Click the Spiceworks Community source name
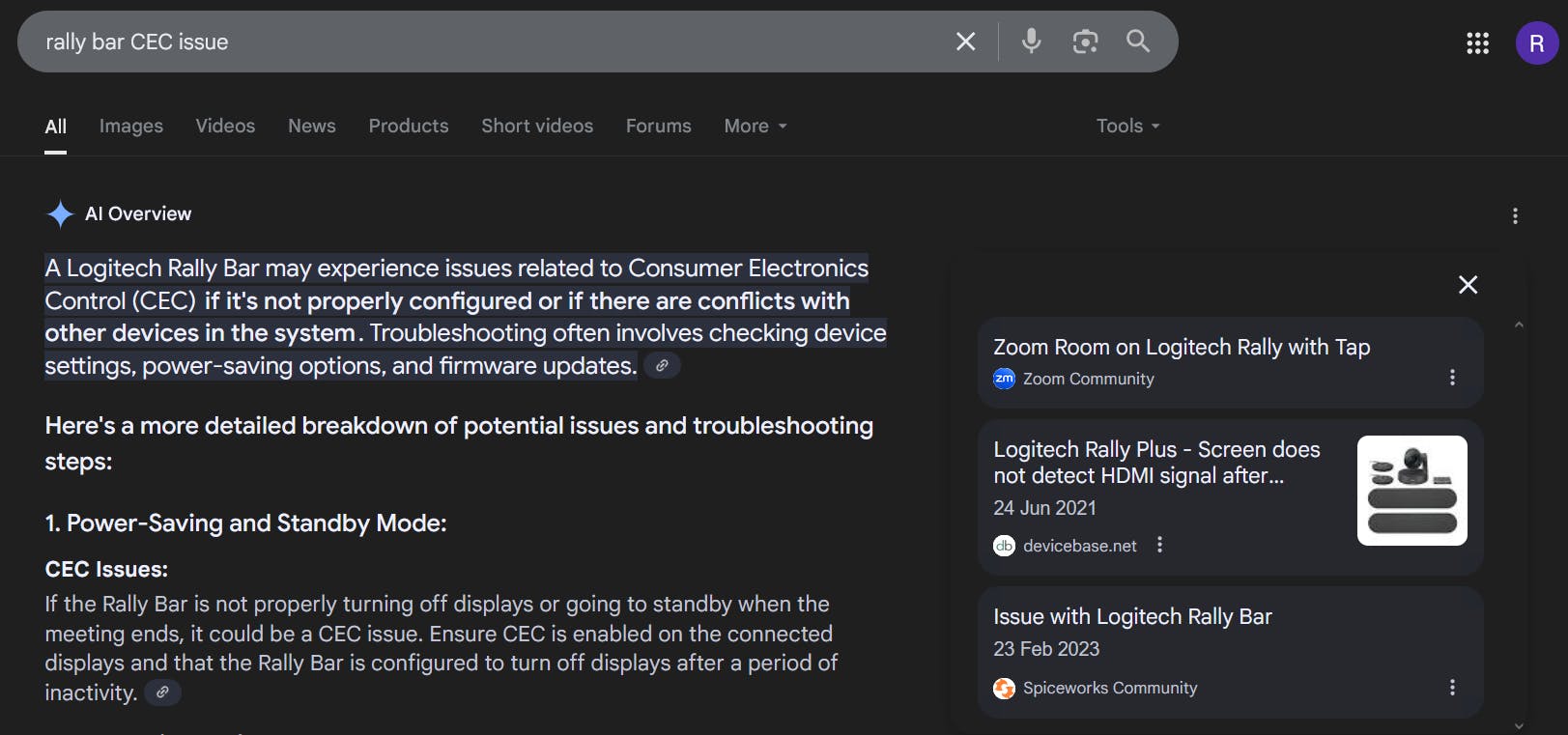The height and width of the screenshot is (735, 1568). [x=1110, y=688]
